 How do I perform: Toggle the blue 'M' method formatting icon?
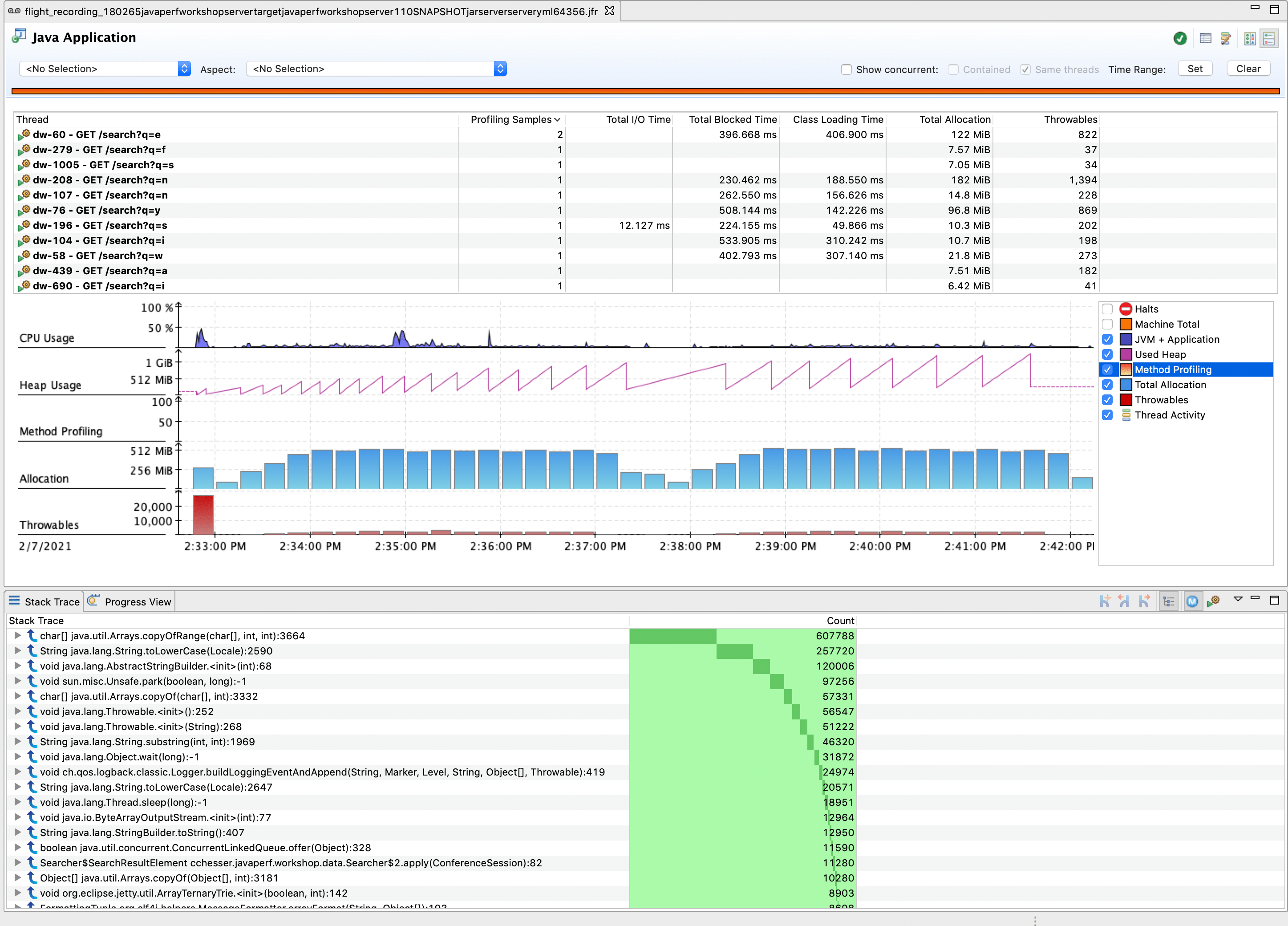(1192, 601)
